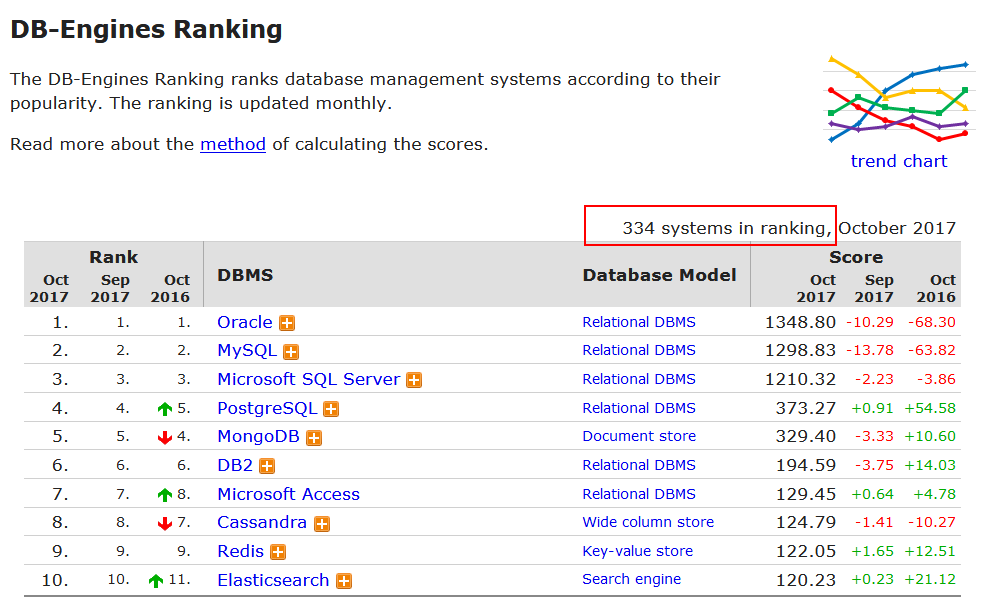Click the '334 systems in ranking' text
Screen dimensions: 984x602
click(727, 228)
